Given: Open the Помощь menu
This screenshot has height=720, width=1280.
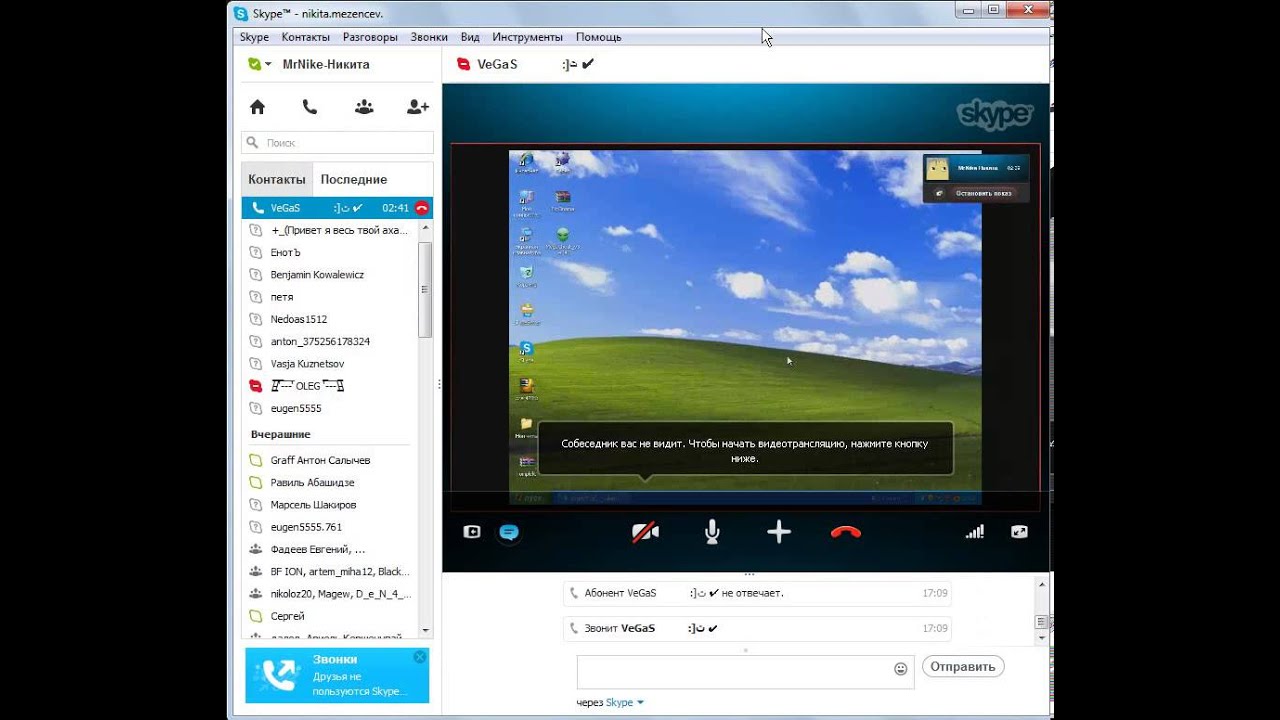Looking at the screenshot, I should 598,37.
